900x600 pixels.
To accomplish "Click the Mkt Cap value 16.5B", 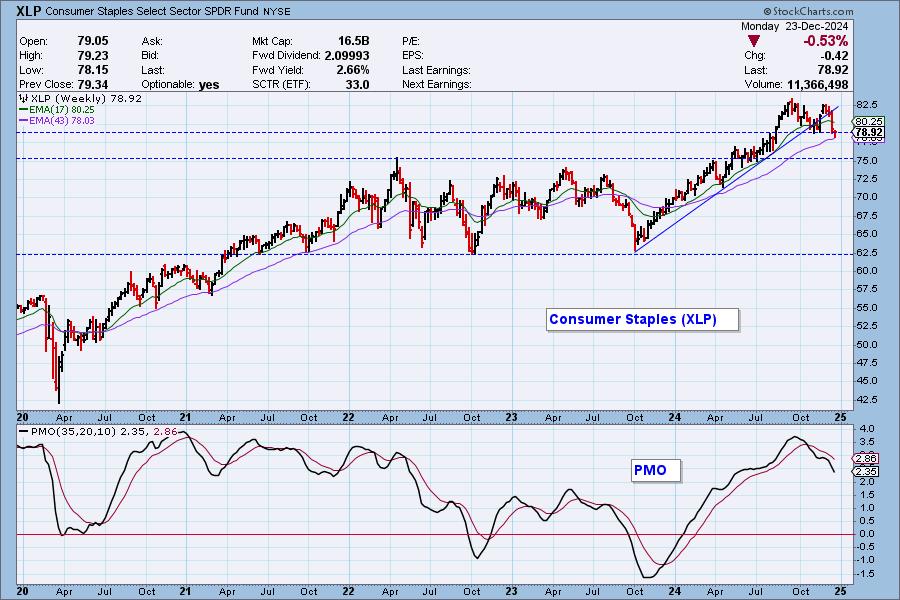I will [x=354, y=41].
